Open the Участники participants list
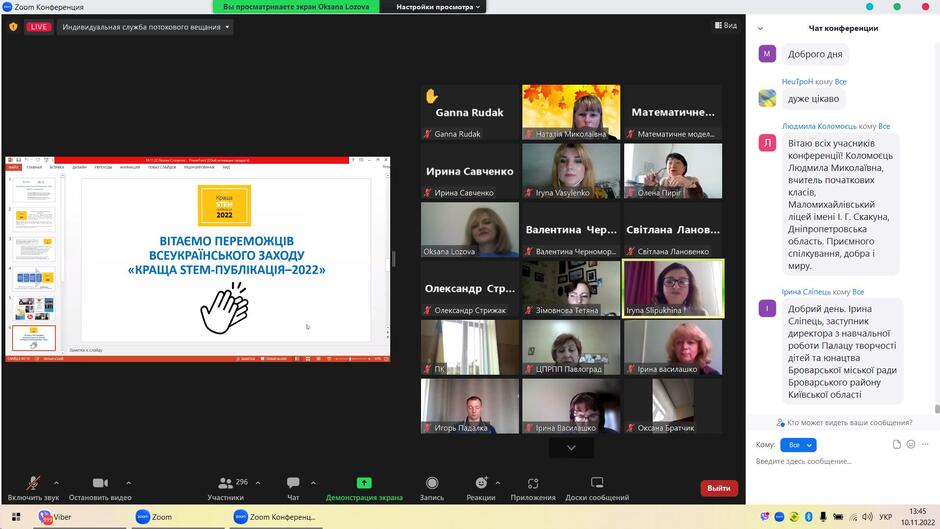Image resolution: width=940 pixels, height=529 pixels. [x=225, y=483]
